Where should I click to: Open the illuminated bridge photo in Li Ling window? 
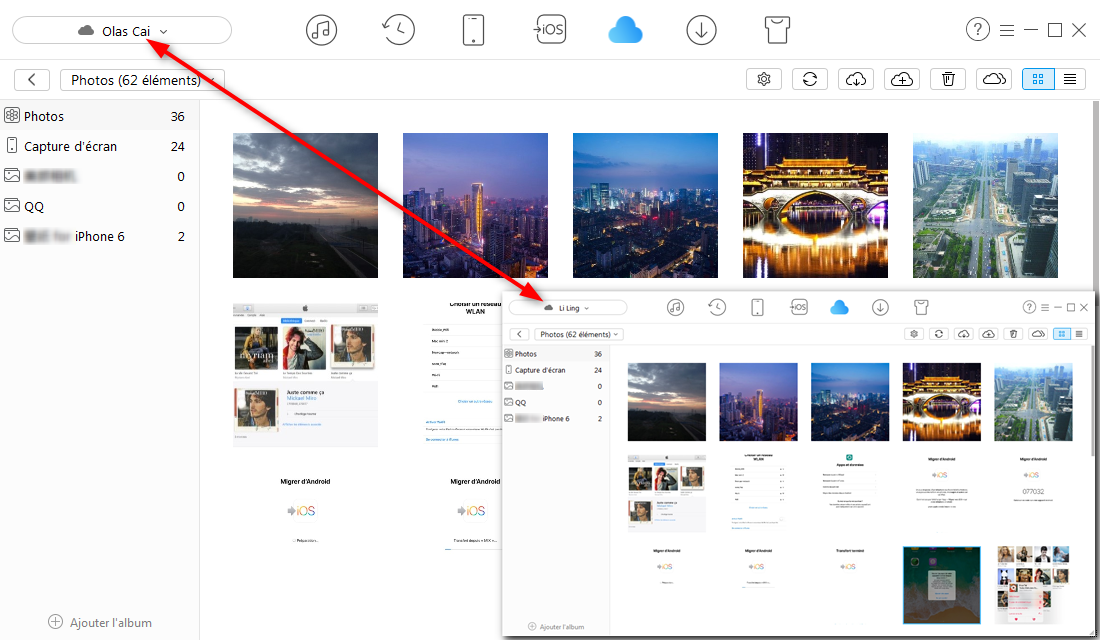pyautogui.click(x=941, y=402)
